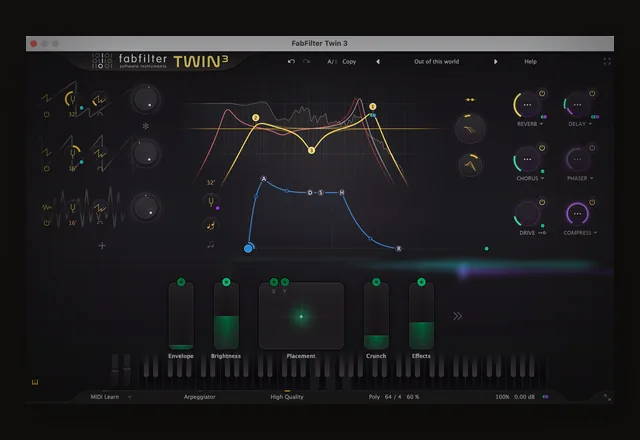Go to previous preset arrow
This screenshot has width=640, height=440.
click(x=378, y=62)
